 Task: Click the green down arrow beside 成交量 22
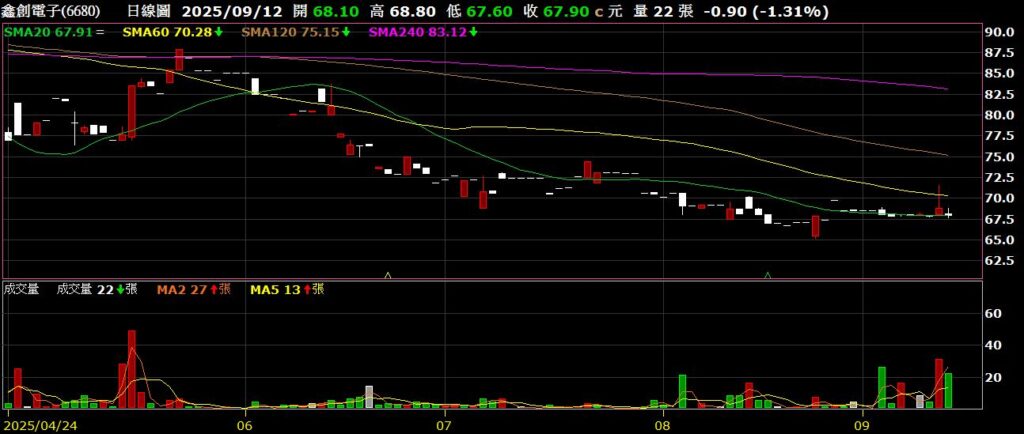pyautogui.click(x=120, y=290)
